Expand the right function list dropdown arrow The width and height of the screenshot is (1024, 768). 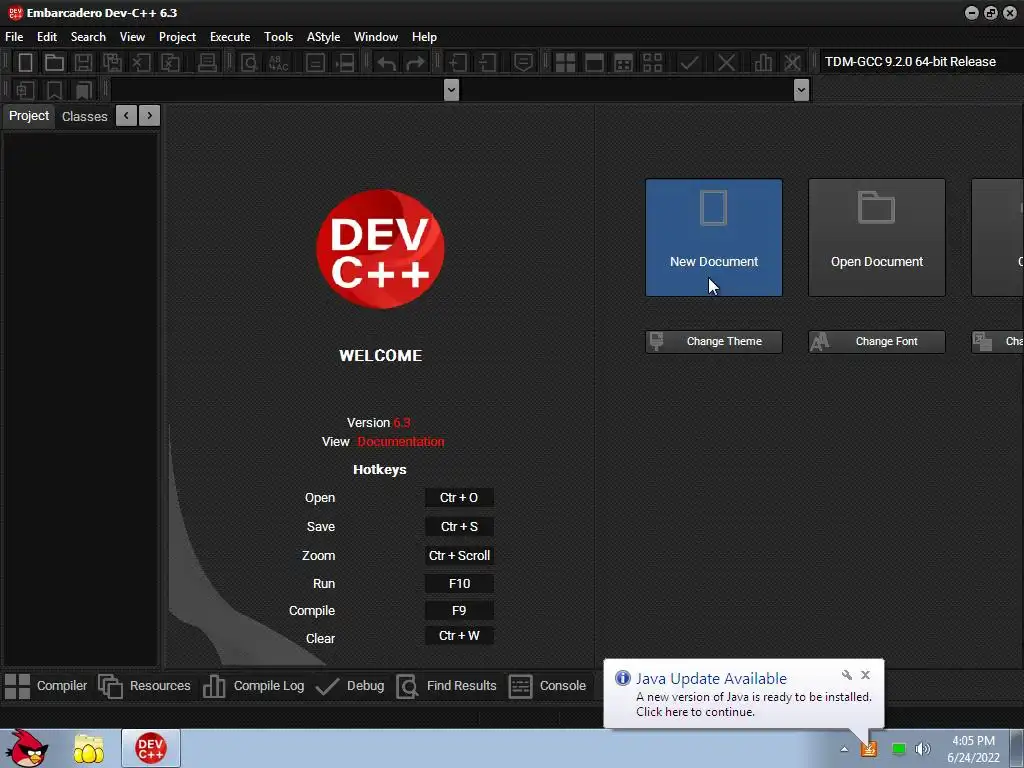click(x=801, y=89)
